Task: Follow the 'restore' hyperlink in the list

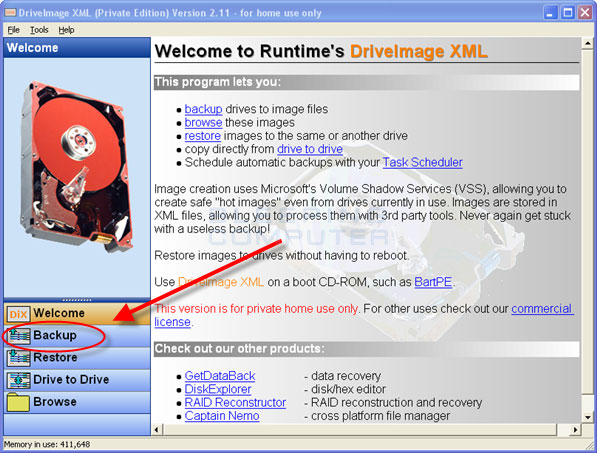Action: 203,136
